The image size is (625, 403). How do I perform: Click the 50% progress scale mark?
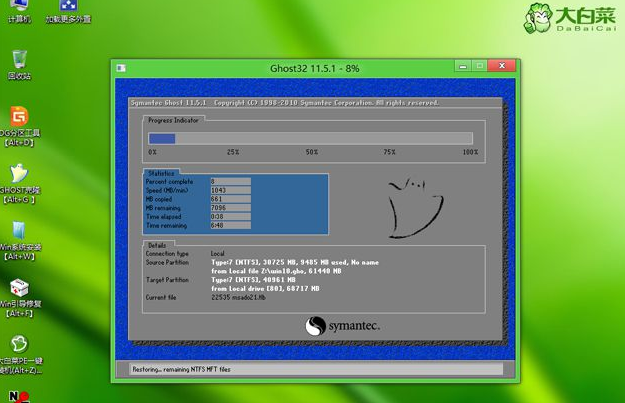click(312, 152)
